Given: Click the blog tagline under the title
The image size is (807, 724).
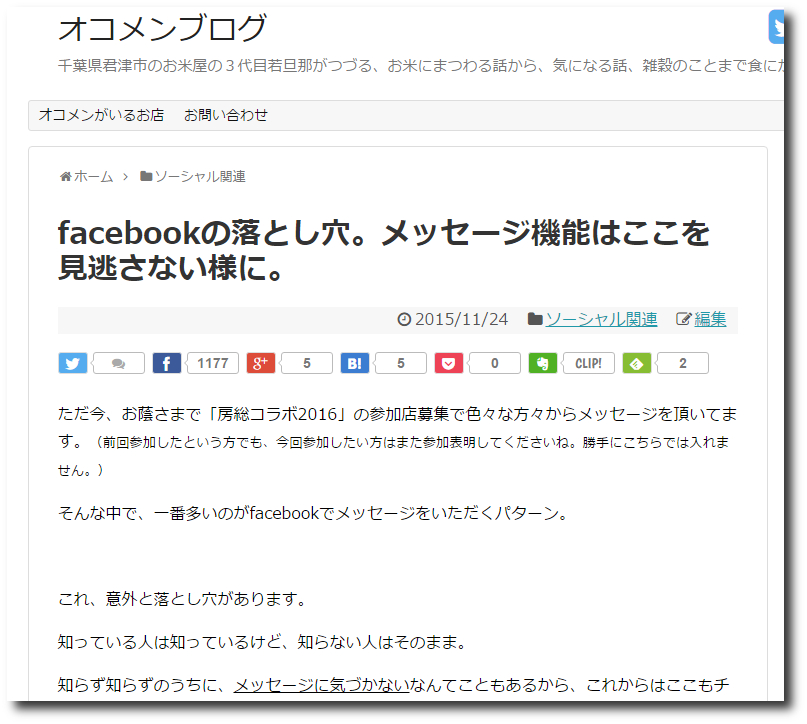Looking at the screenshot, I should [421, 65].
